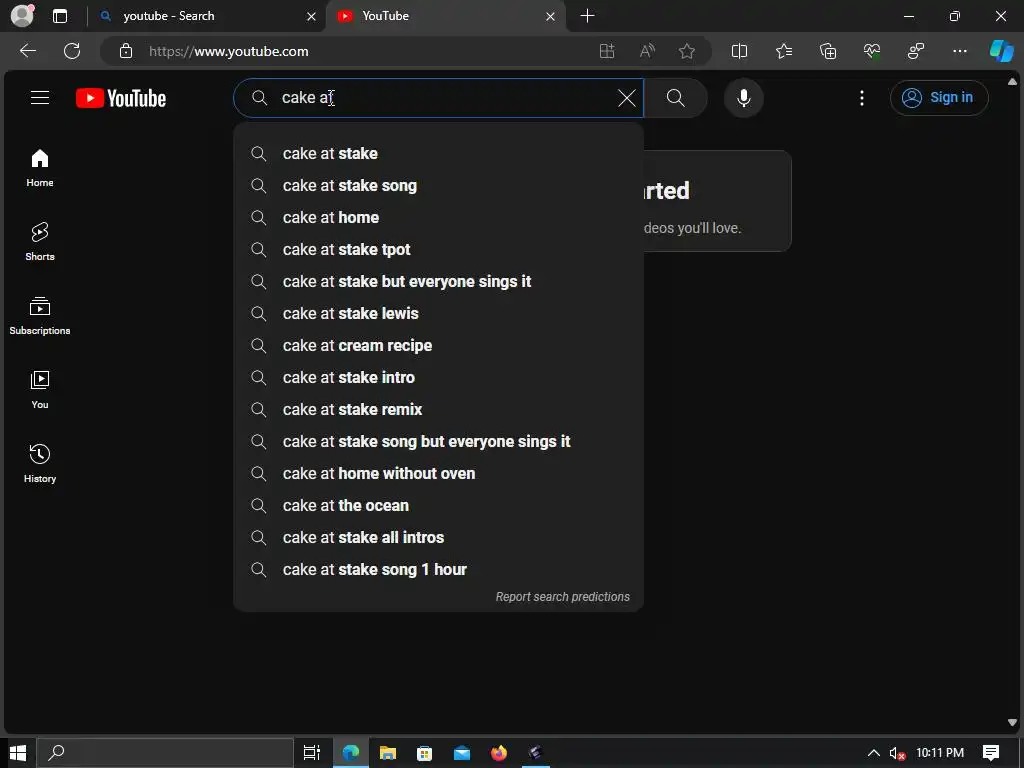Open Edge Settings and more menu
This screenshot has height=768, width=1024.
[960, 51]
